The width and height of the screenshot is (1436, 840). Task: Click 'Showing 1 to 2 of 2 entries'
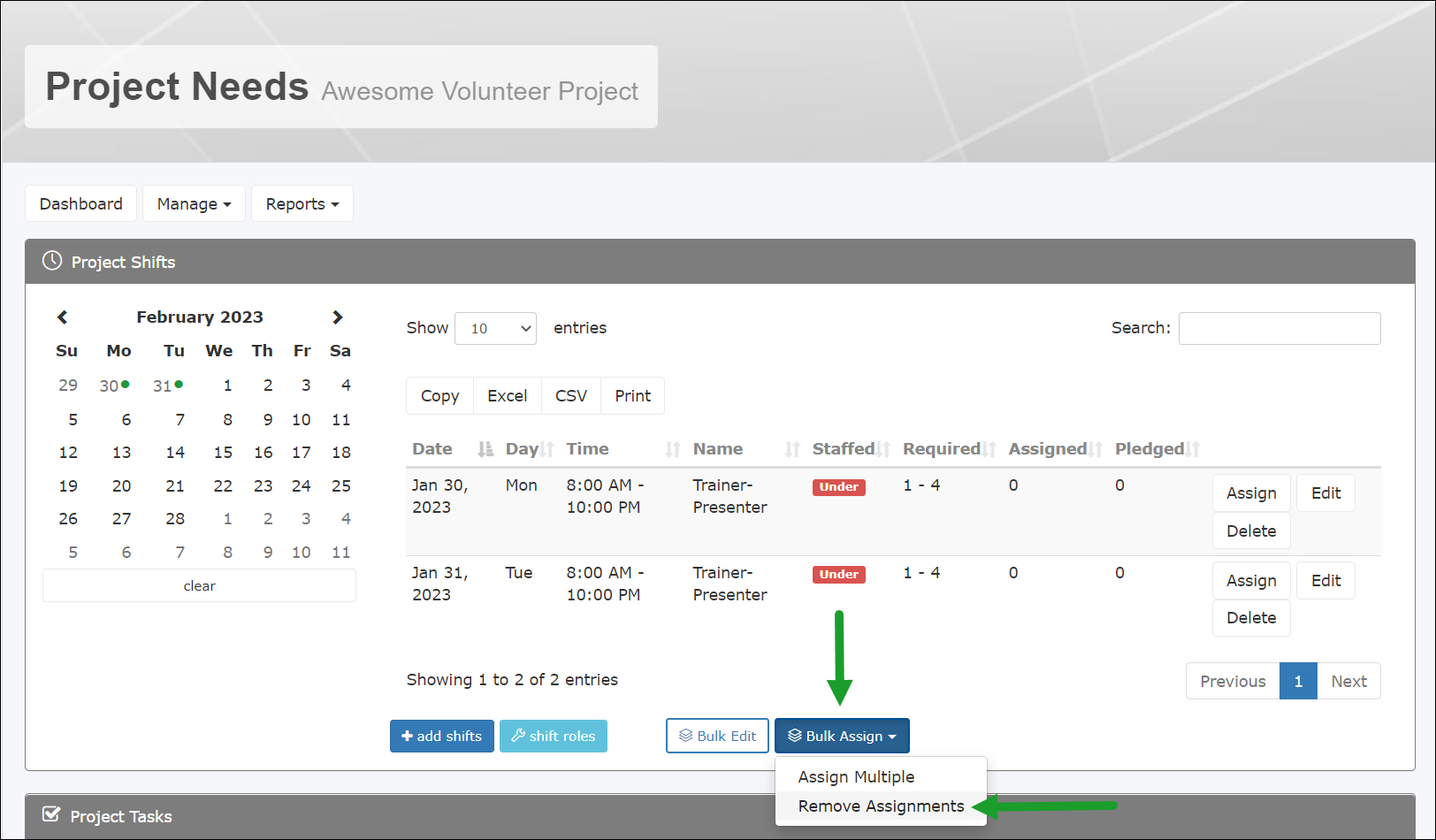click(x=512, y=680)
